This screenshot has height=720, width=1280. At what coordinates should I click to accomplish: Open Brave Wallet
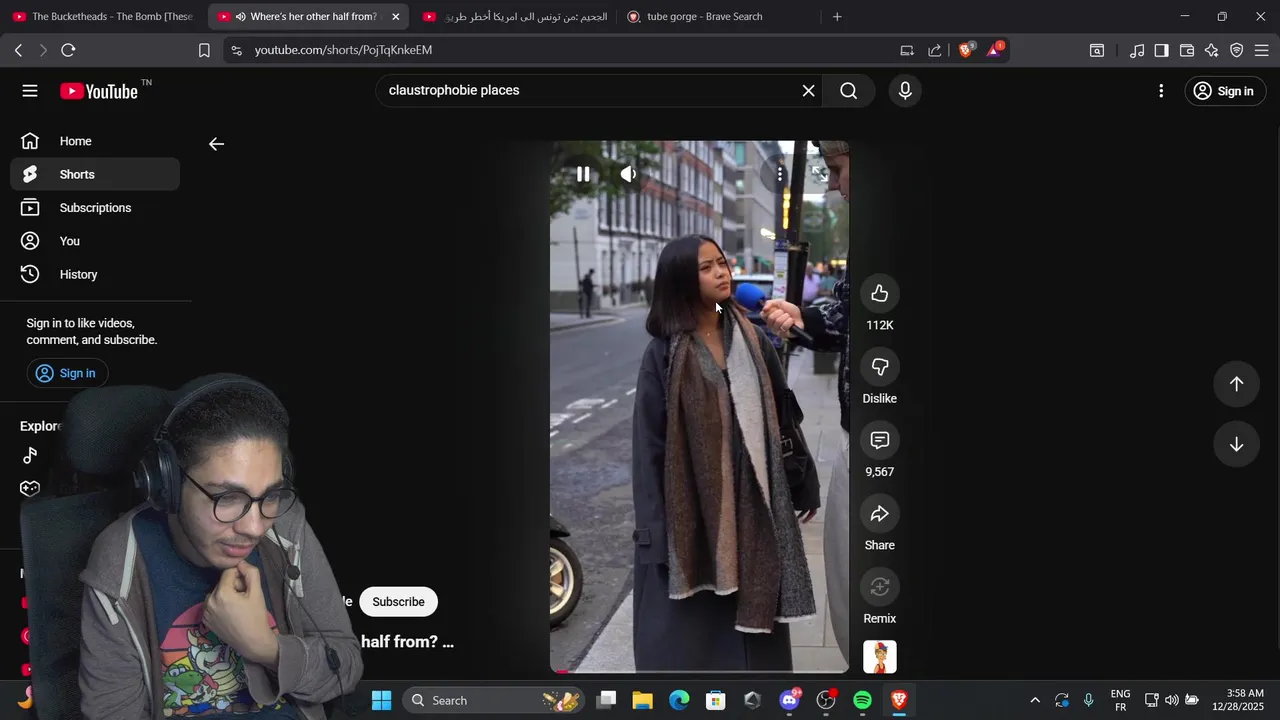pyautogui.click(x=1187, y=50)
